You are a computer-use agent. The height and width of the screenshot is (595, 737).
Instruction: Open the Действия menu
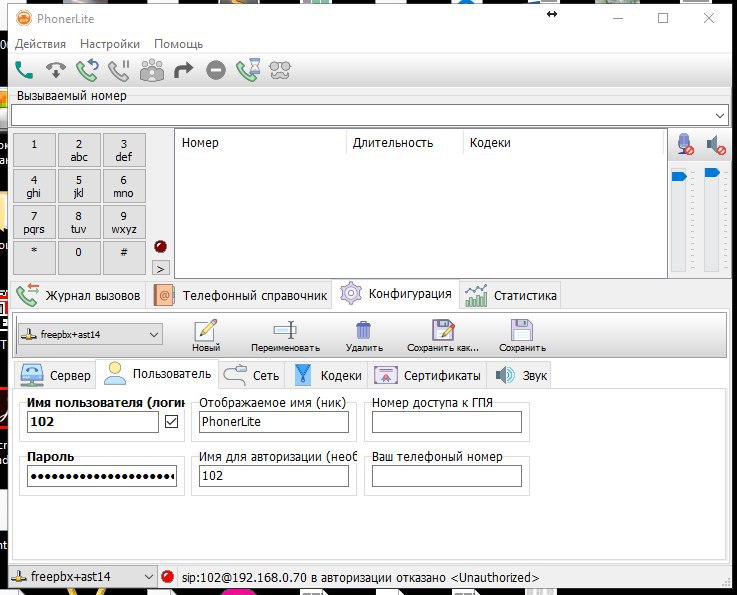(x=40, y=44)
